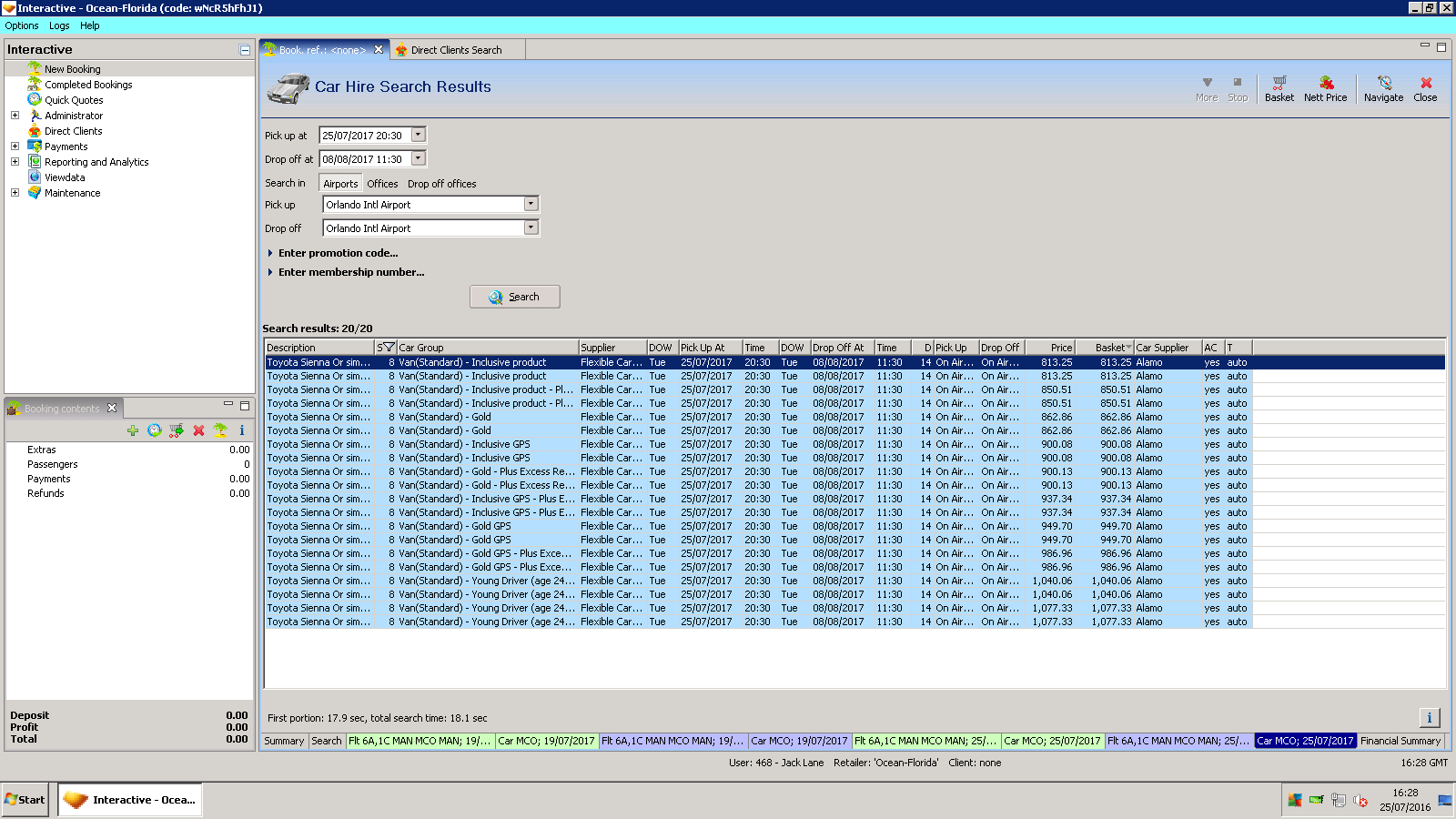This screenshot has width=1456, height=819.
Task: Select the Drop off offices option
Action: point(441,184)
